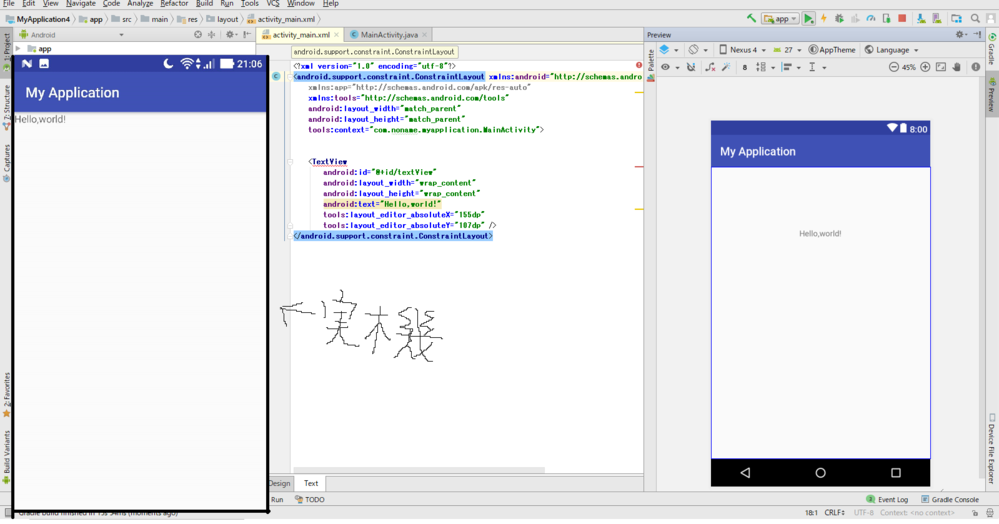Click Apply Changes lightning bolt icon
Viewport: 999px width, 524px height.
click(823, 19)
